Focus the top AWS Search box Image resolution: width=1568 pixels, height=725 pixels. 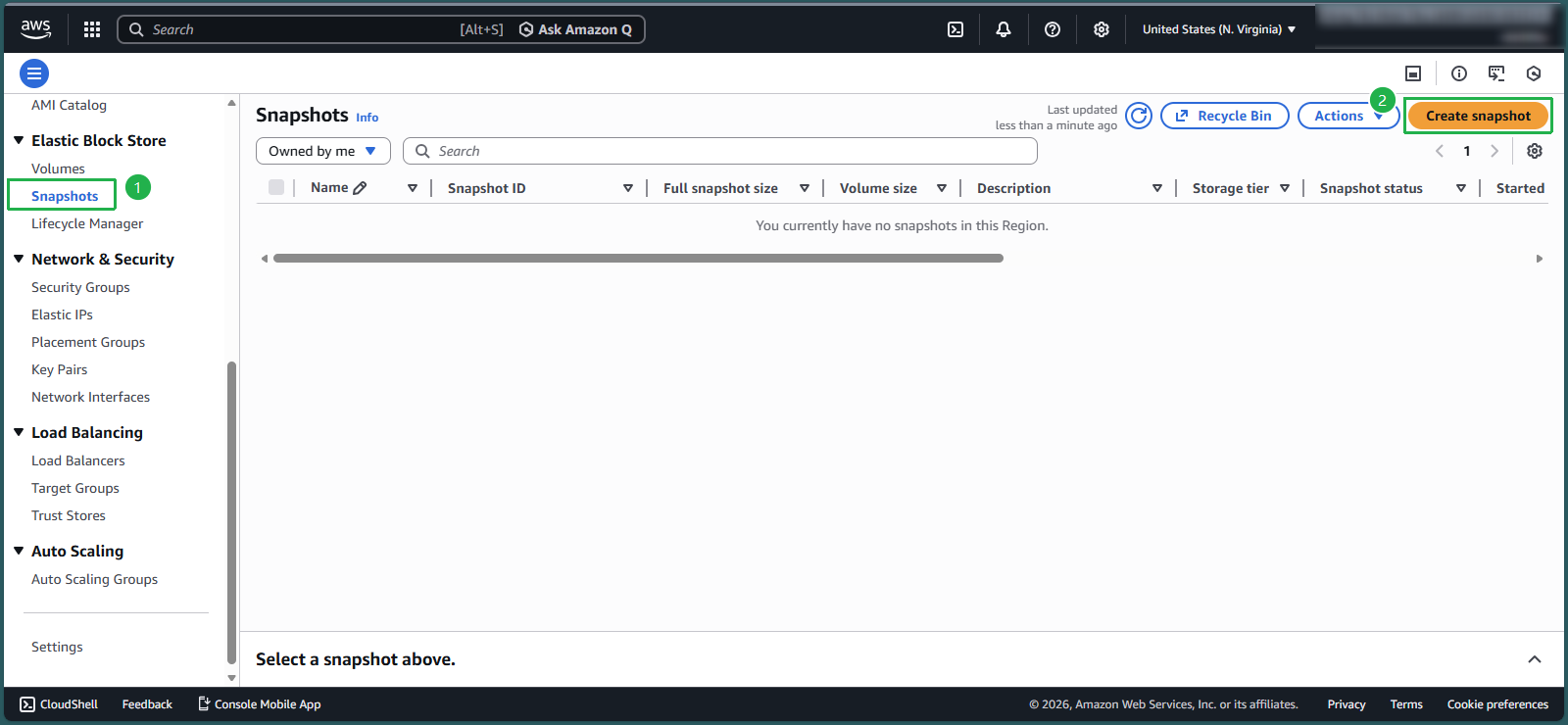tap(314, 29)
